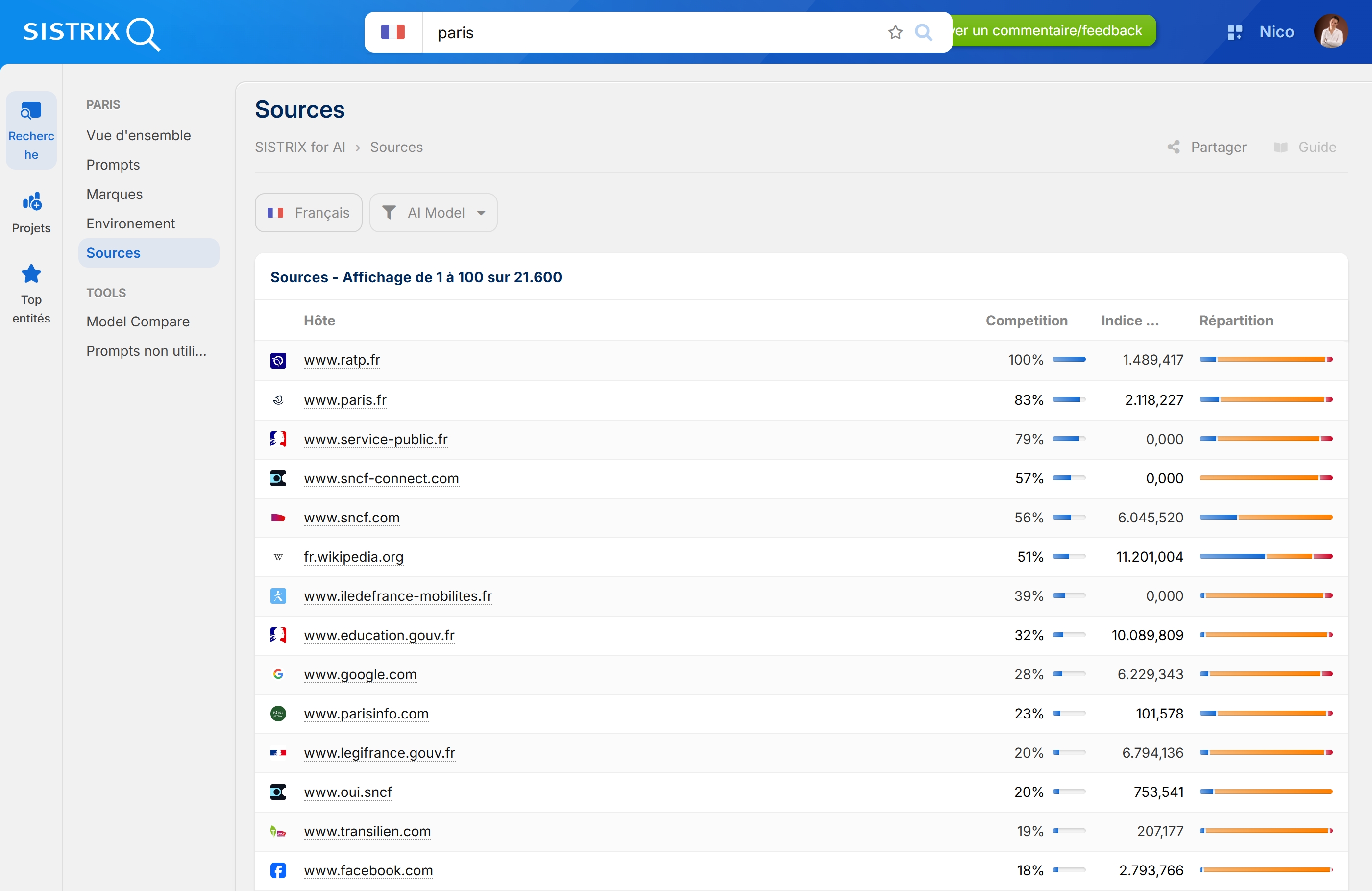This screenshot has width=1372, height=891.
Task: Click the www.ratp.fr favicon
Action: pos(278,360)
